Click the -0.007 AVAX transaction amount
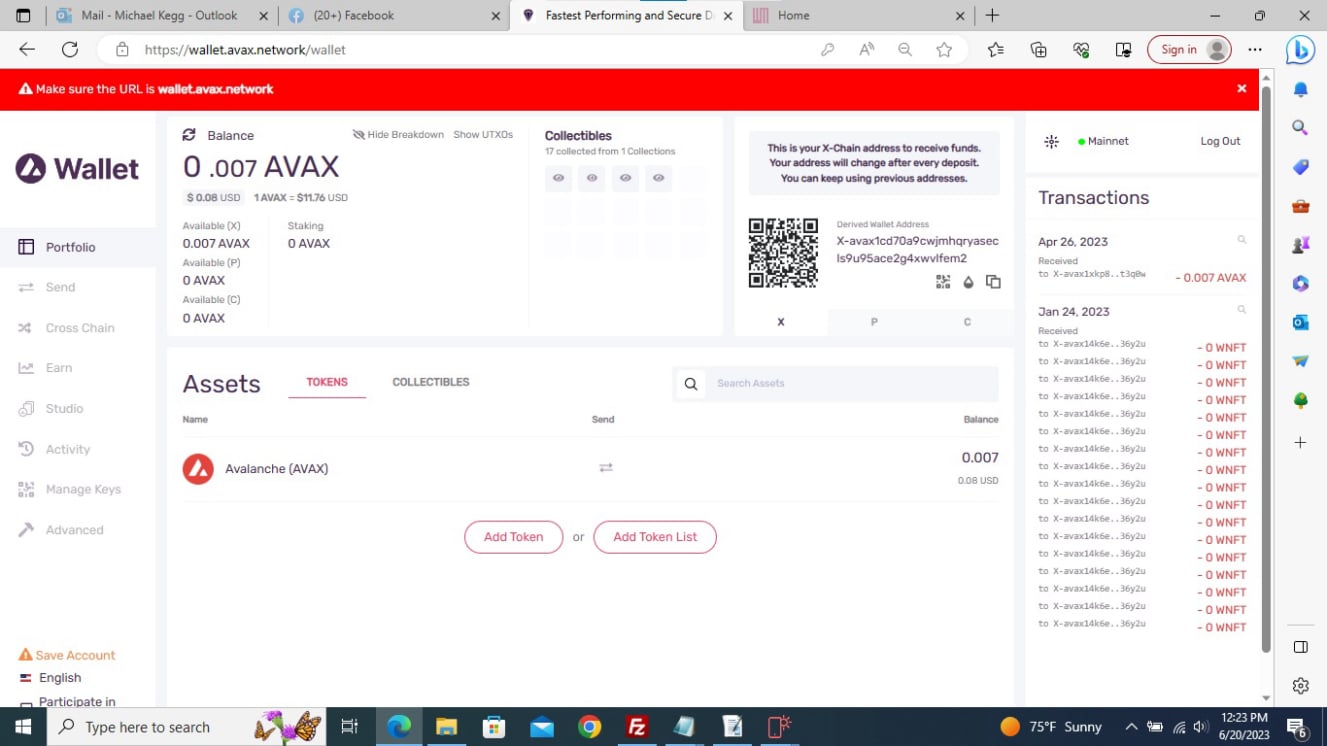The height and width of the screenshot is (746, 1327). 1210,278
